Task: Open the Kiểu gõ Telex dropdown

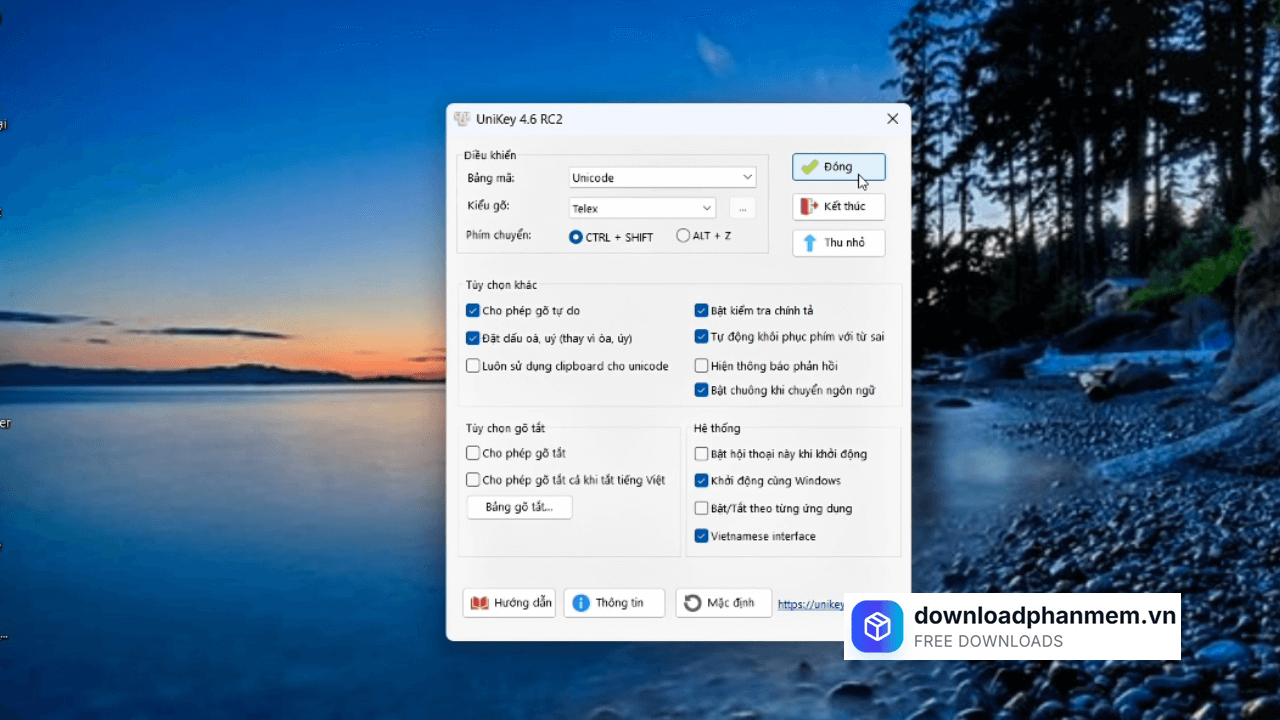Action: tap(706, 208)
